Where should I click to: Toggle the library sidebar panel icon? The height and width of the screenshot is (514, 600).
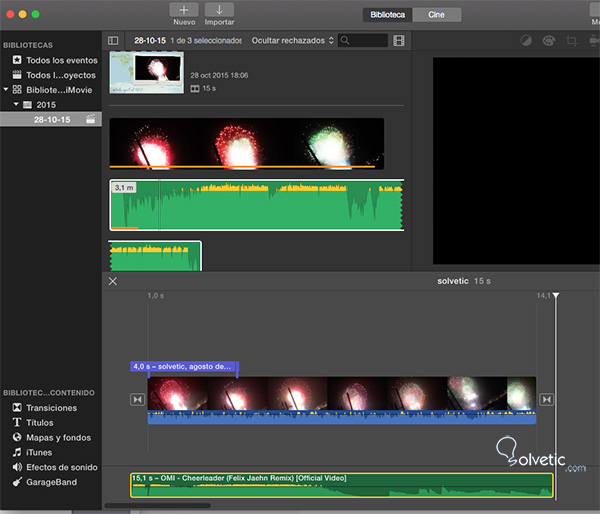(113, 41)
